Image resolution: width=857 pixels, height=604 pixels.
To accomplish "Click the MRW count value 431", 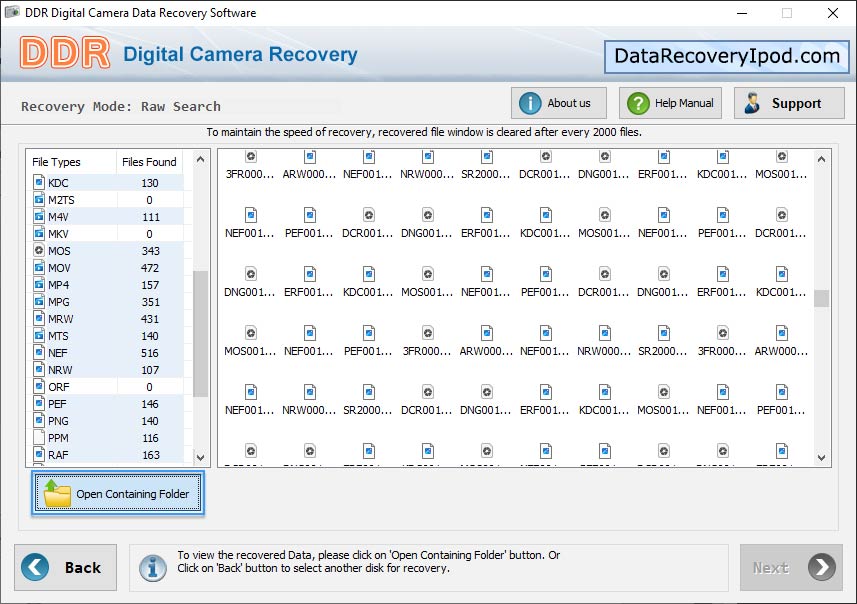I will click(x=150, y=319).
